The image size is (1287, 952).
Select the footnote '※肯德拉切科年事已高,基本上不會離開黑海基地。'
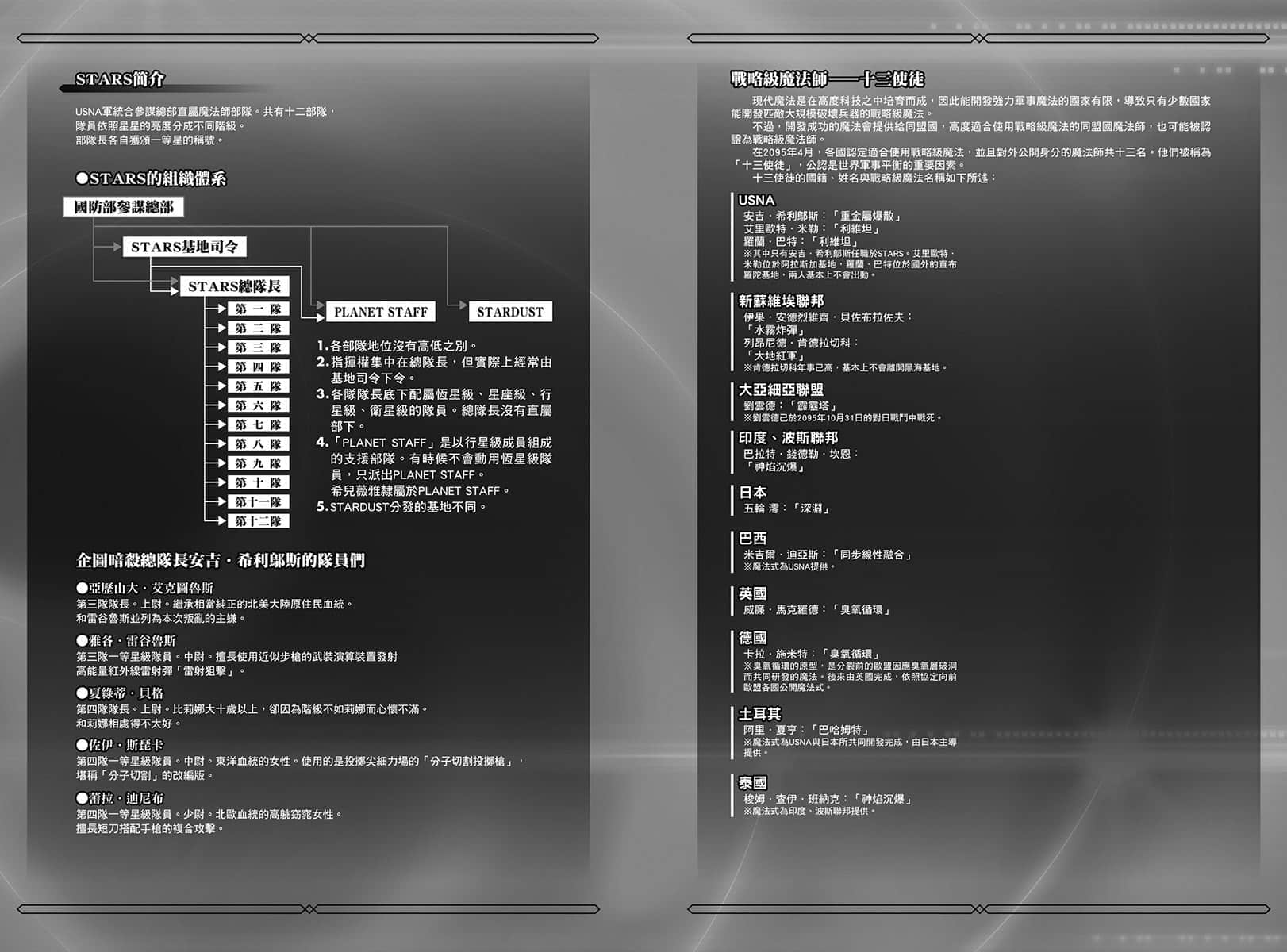pos(846,368)
